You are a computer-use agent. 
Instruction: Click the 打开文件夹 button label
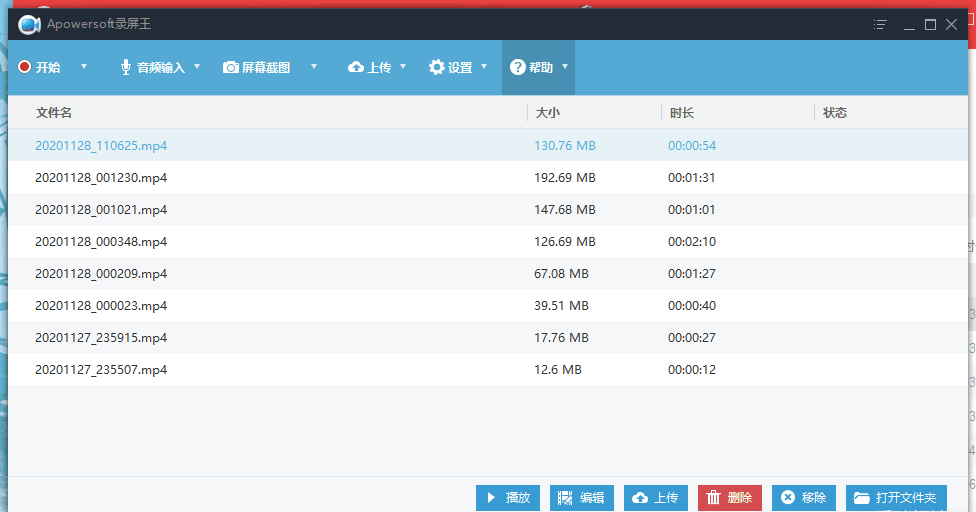point(906,498)
